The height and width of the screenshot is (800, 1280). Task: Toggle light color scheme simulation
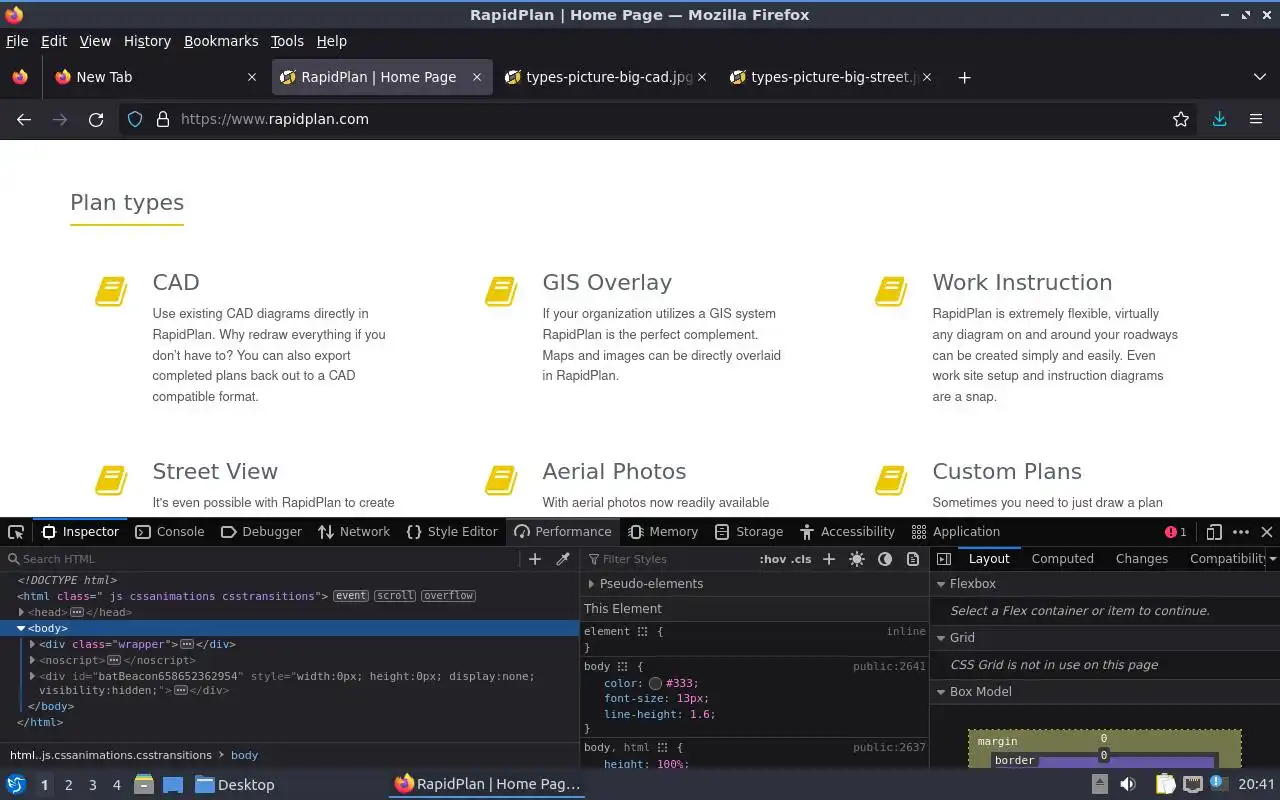click(x=857, y=559)
